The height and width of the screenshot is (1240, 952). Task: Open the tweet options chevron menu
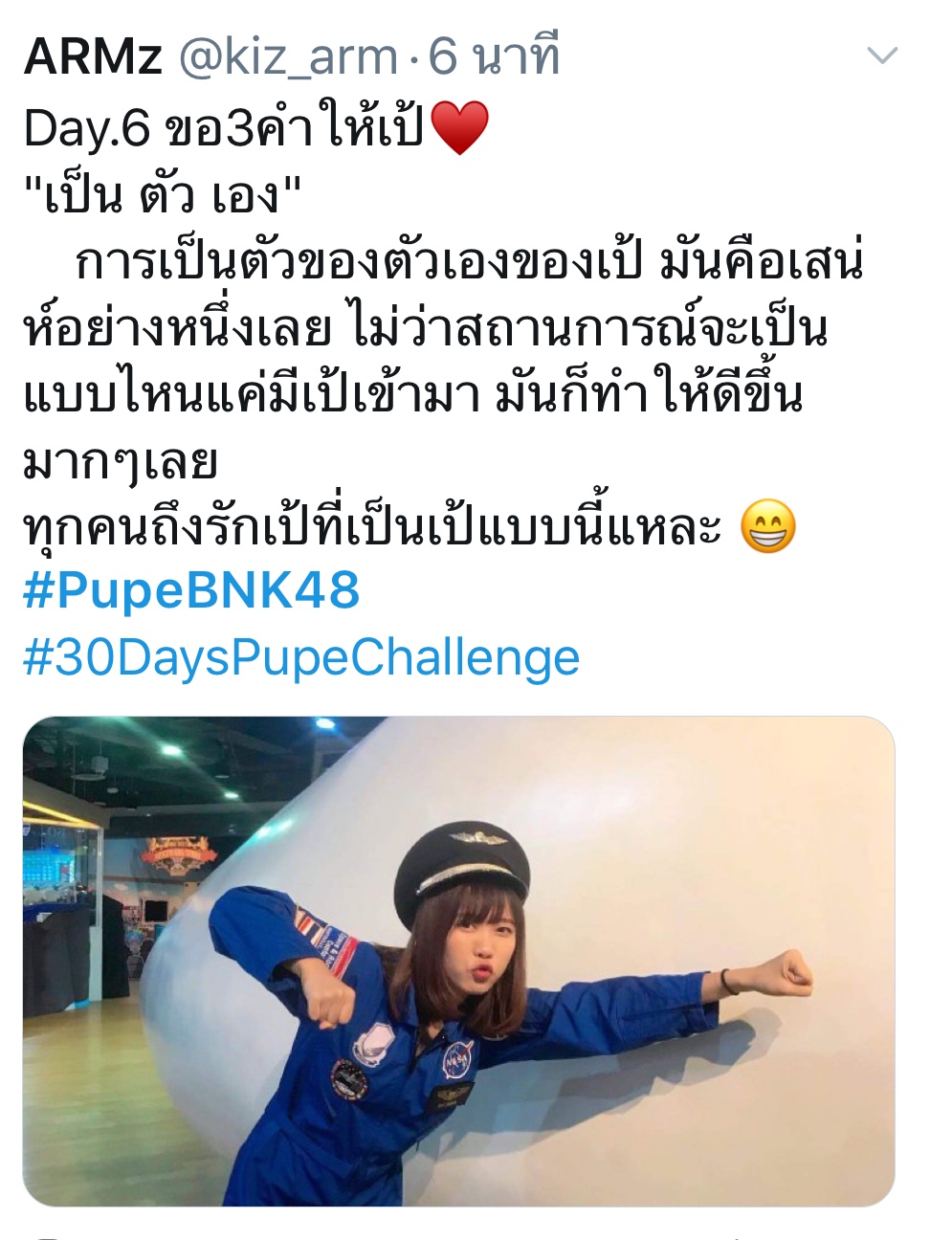tap(881, 56)
